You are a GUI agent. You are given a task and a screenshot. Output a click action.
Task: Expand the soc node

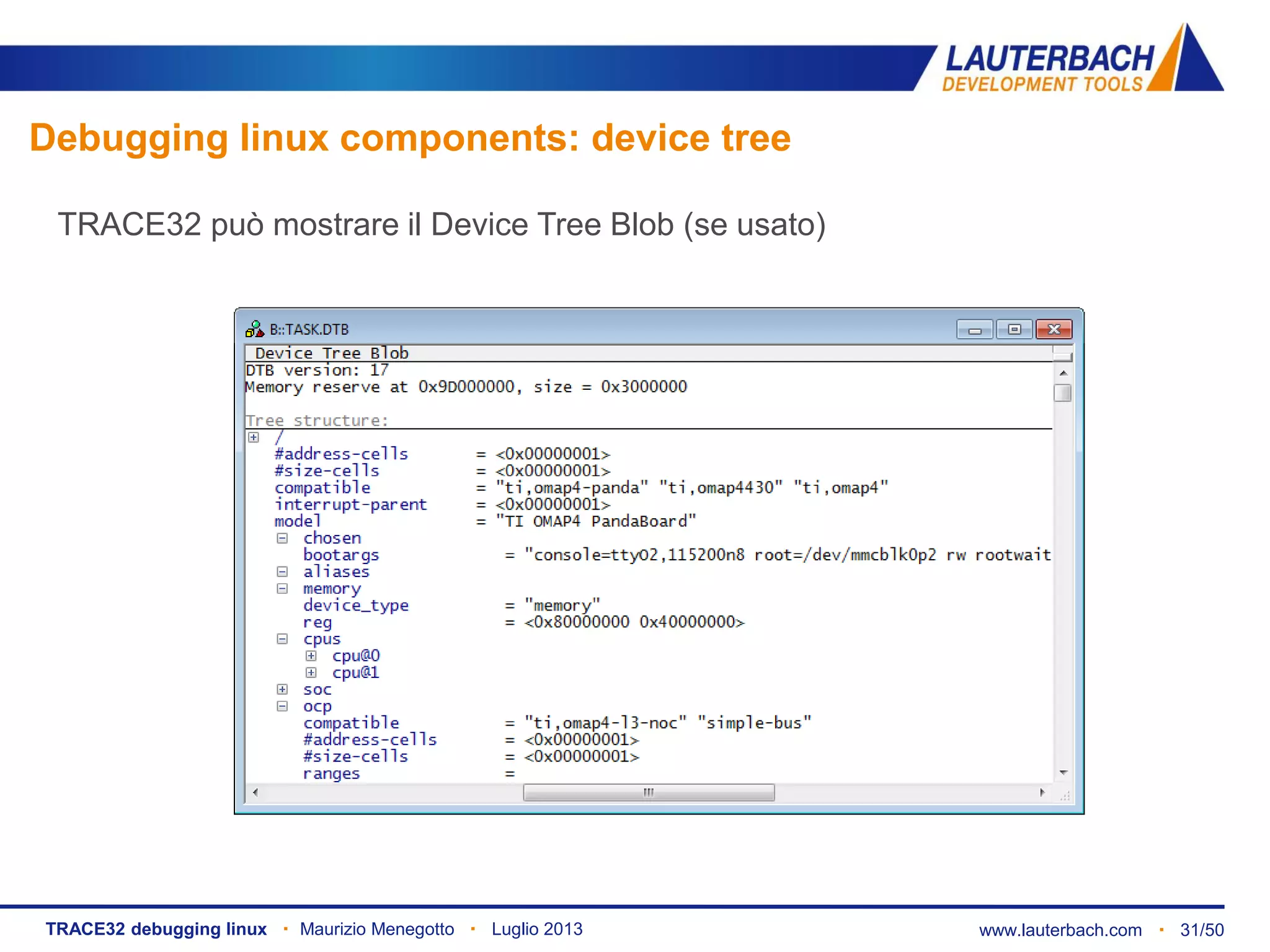coord(282,689)
